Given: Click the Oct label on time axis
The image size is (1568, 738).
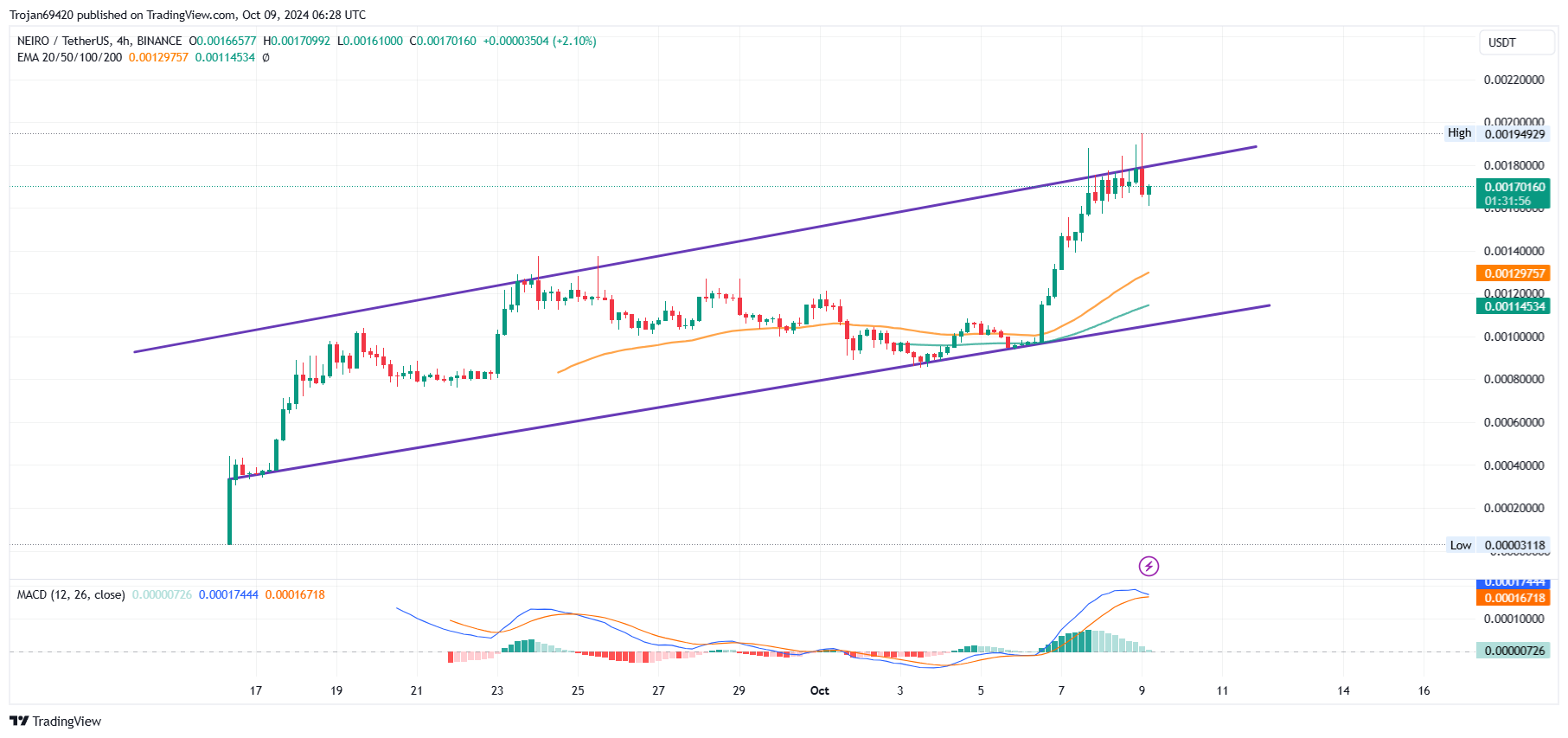Looking at the screenshot, I should 819,690.
